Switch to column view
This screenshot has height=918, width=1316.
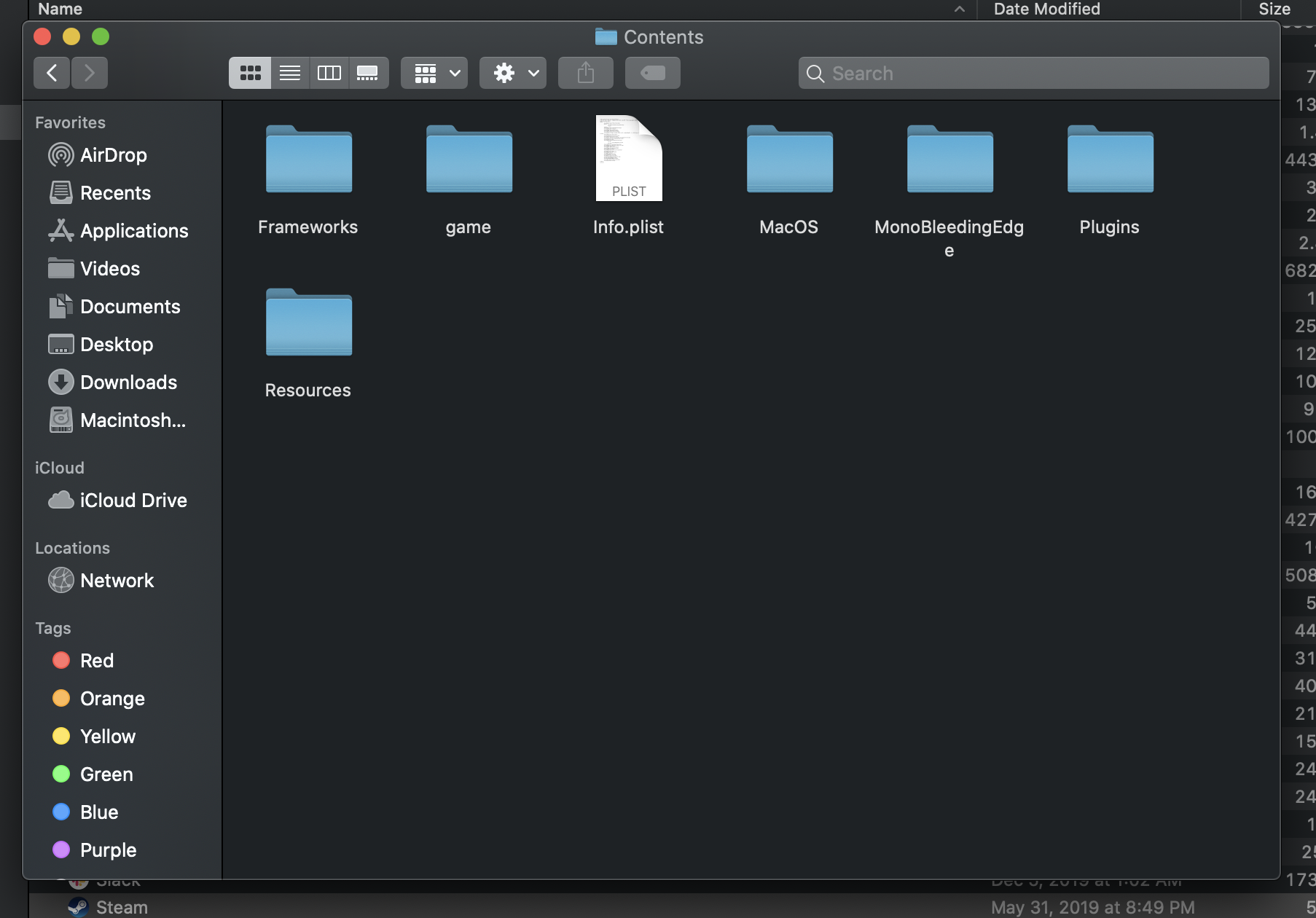(x=329, y=73)
